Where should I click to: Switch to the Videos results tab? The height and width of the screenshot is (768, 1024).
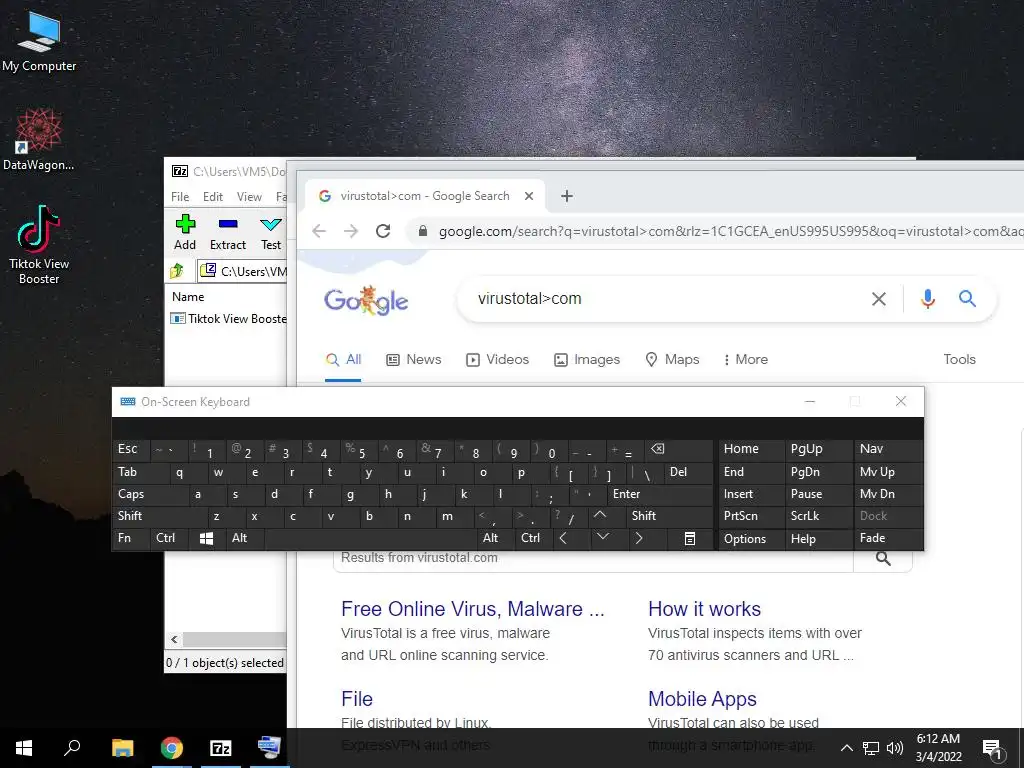[498, 360]
